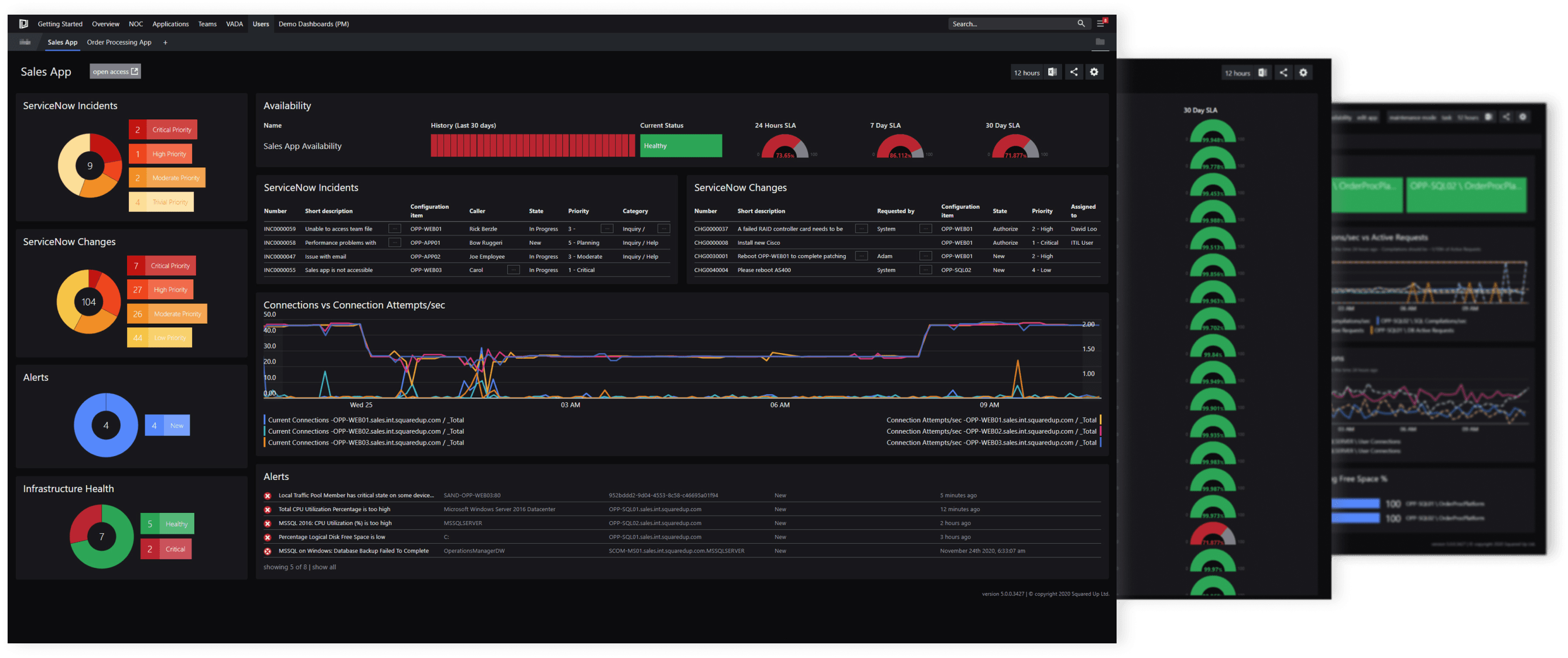The image size is (1568, 658).
Task: Click error icon on Total CPU Utilization alert
Action: point(268,509)
